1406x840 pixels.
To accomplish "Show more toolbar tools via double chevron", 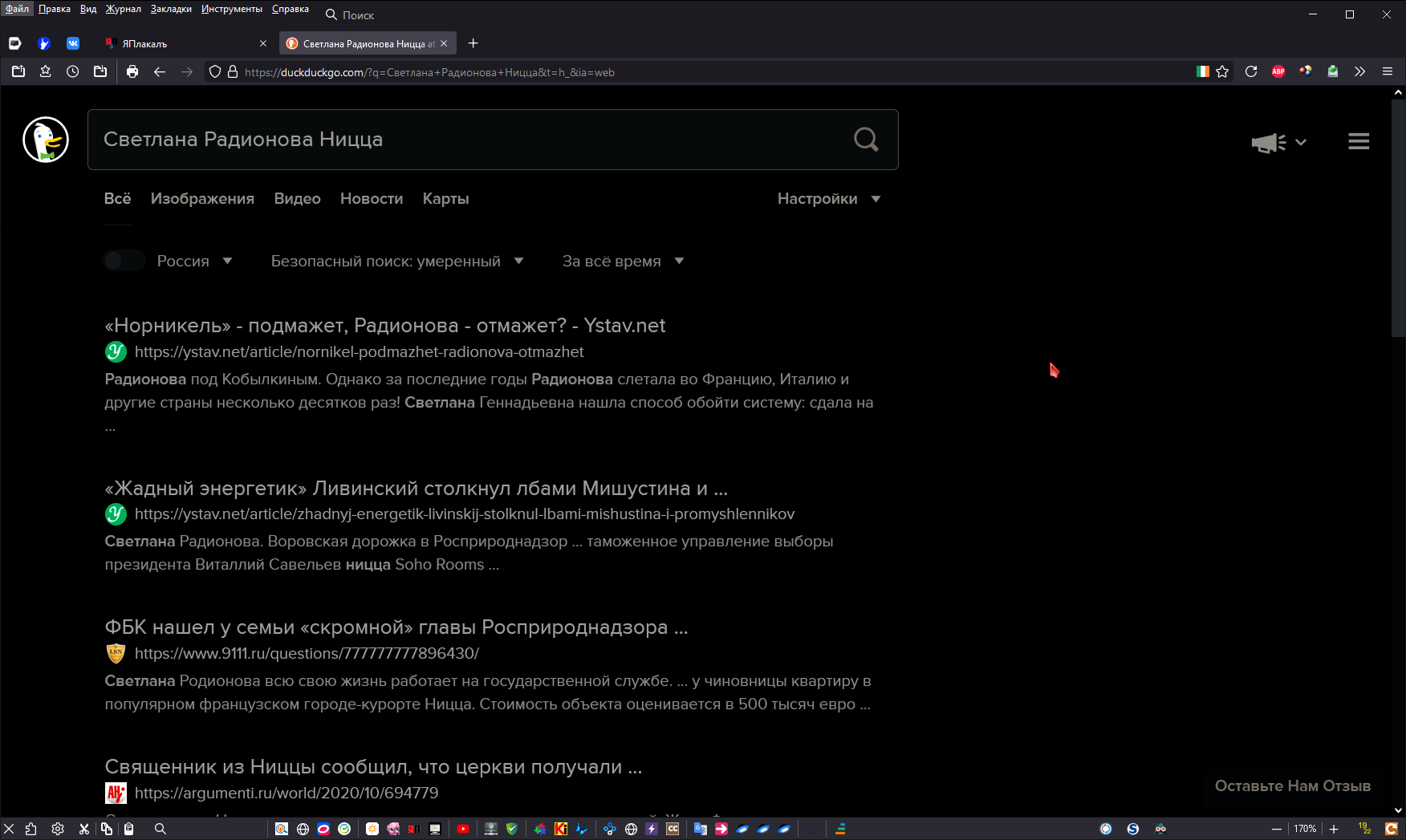I will [x=1359, y=71].
